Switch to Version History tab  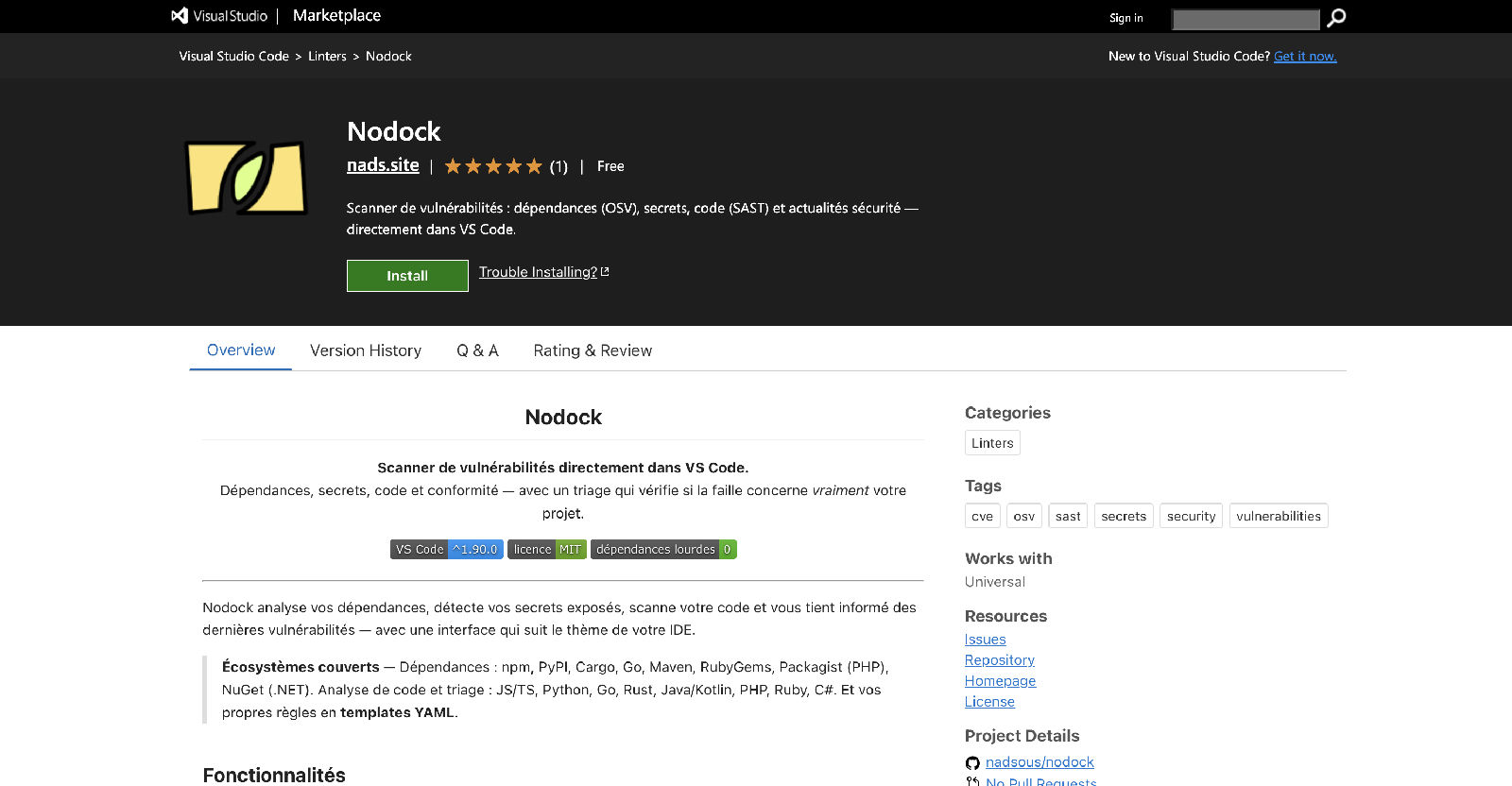point(366,350)
